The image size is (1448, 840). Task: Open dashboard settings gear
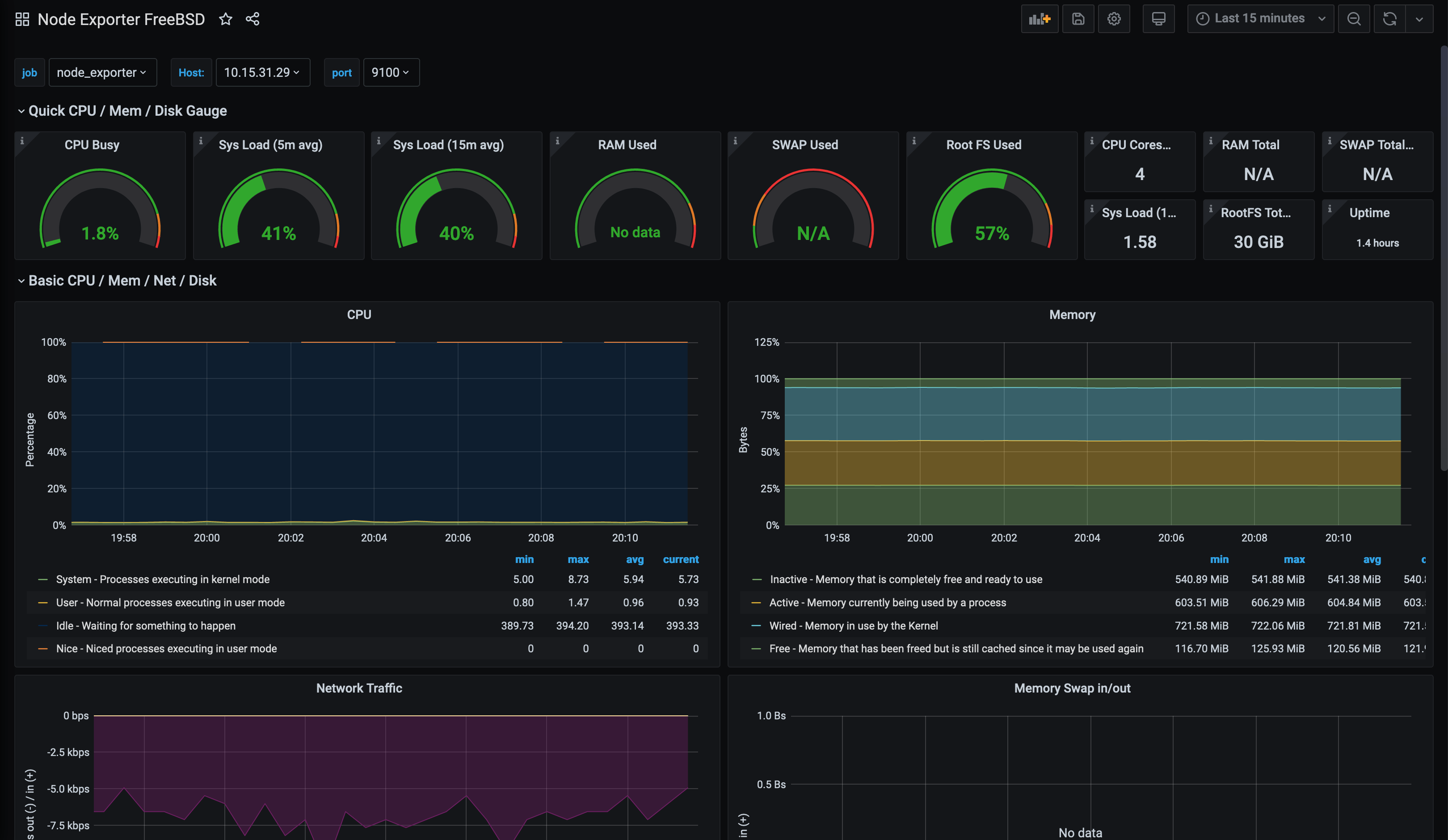[x=1114, y=19]
